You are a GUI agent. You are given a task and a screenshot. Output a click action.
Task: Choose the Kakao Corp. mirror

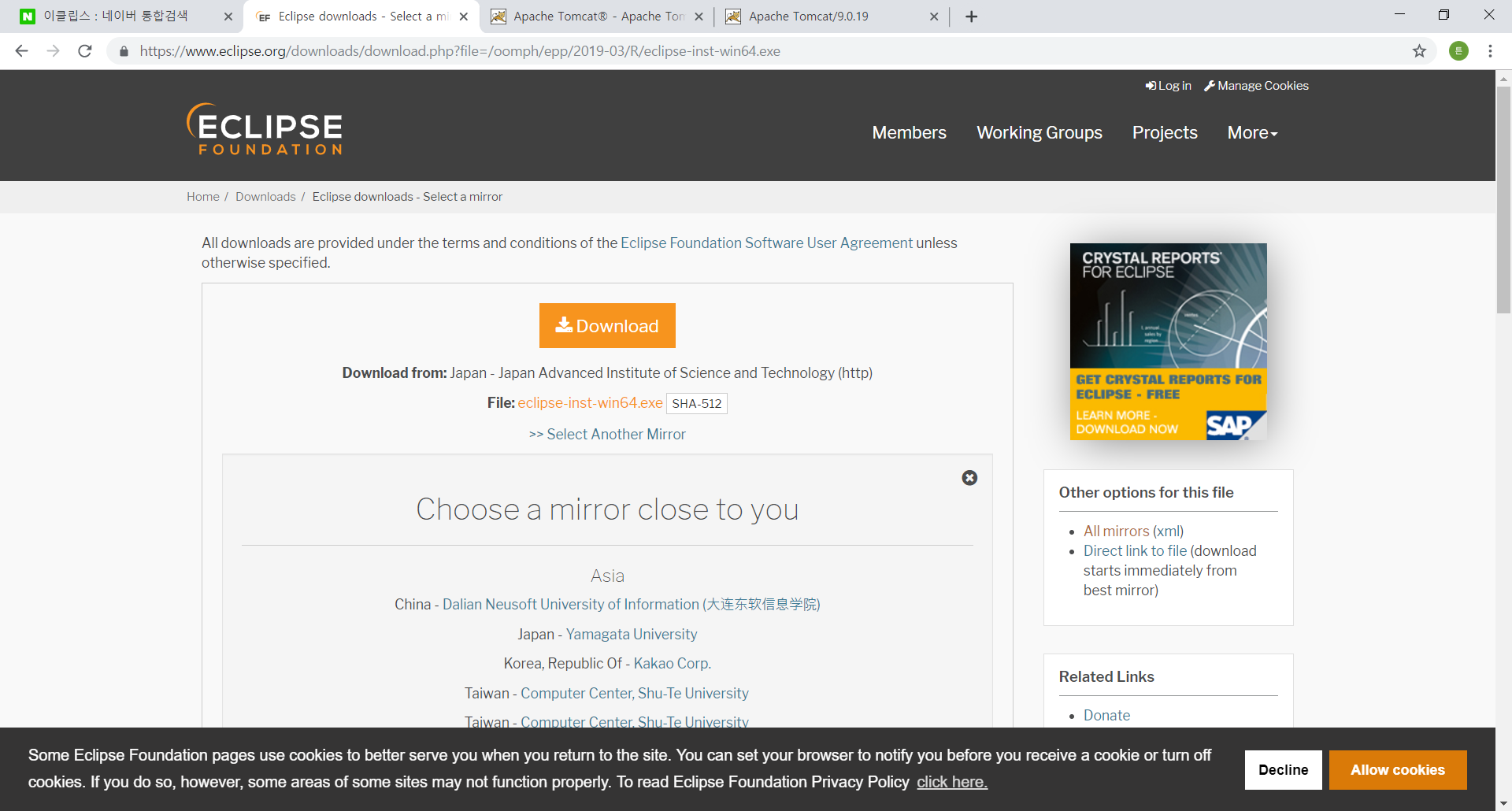672,664
